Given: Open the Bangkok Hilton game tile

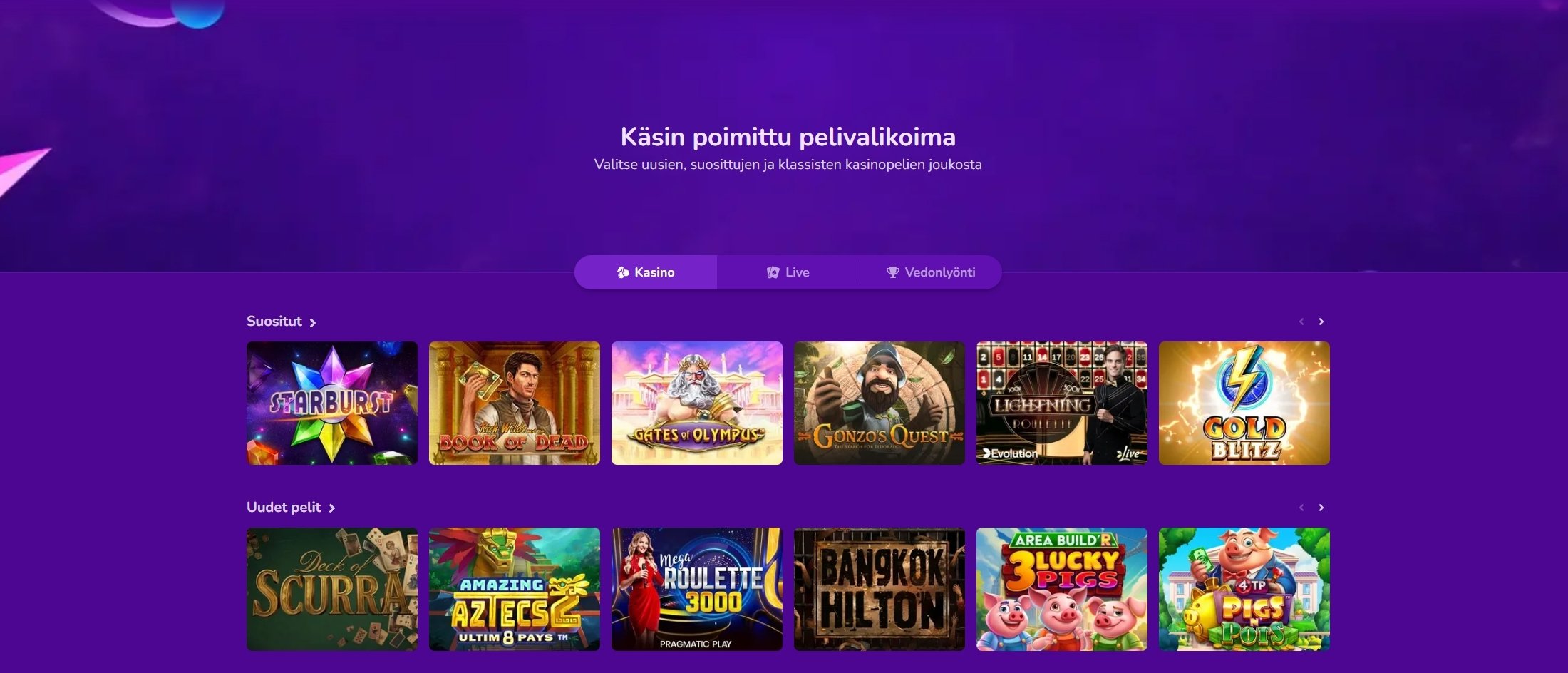Looking at the screenshot, I should point(880,589).
